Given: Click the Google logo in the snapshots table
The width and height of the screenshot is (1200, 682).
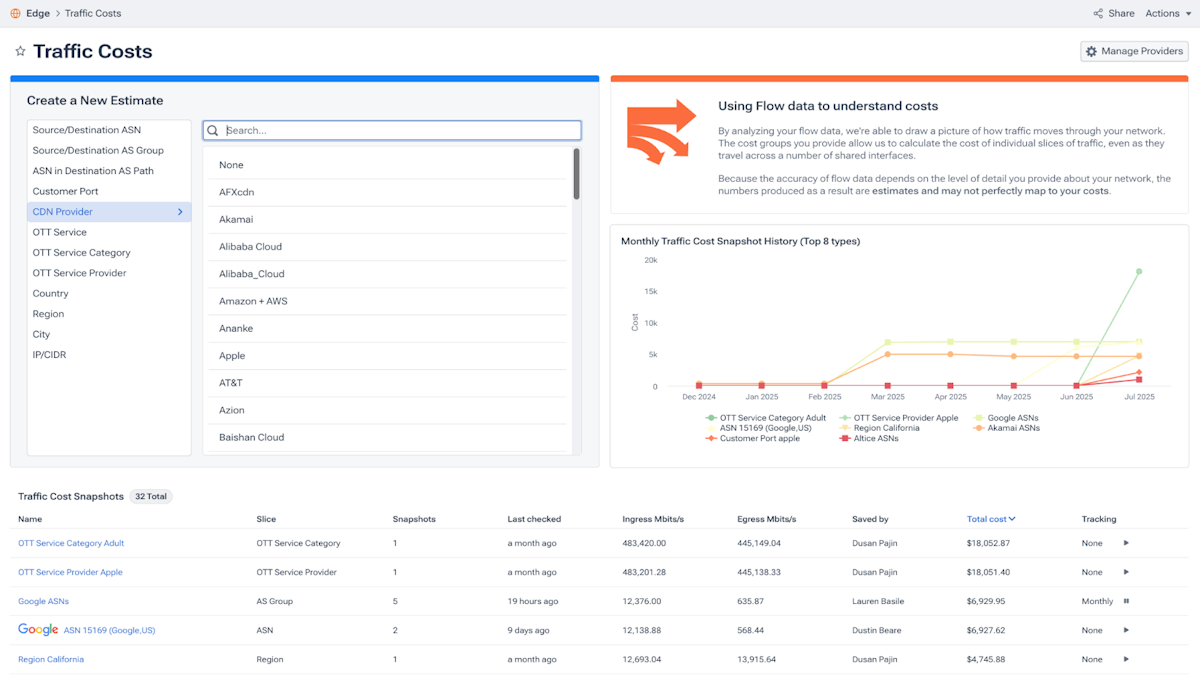Looking at the screenshot, I should pyautogui.click(x=38, y=630).
